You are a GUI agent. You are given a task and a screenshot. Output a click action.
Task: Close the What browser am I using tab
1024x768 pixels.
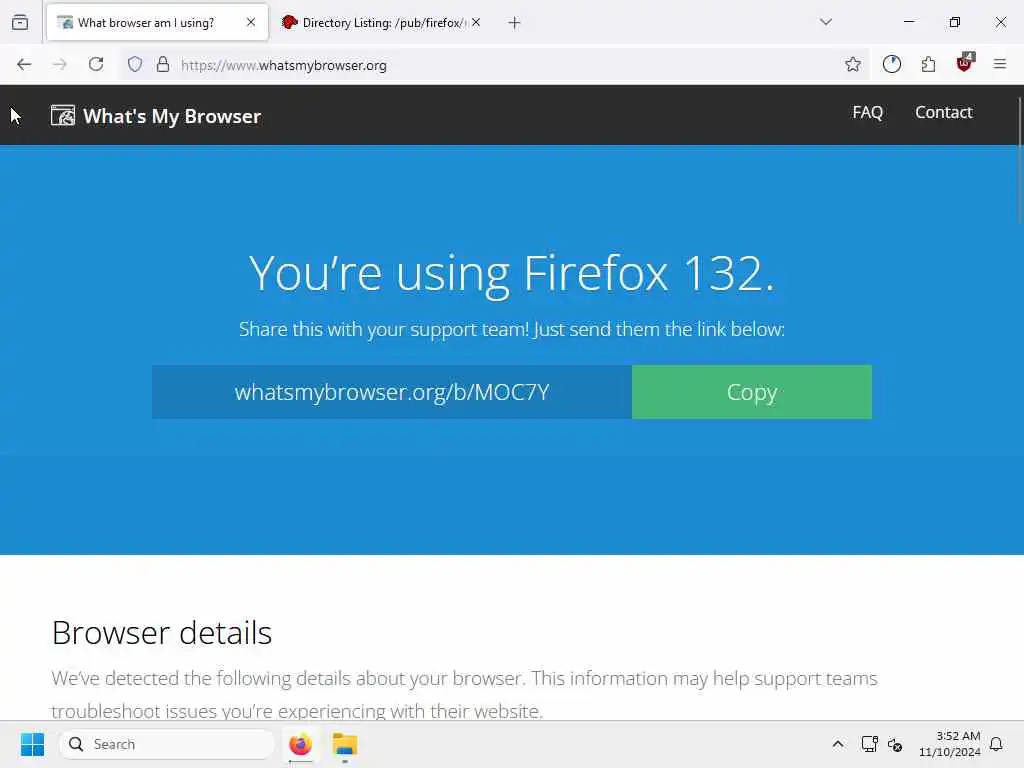point(251,22)
